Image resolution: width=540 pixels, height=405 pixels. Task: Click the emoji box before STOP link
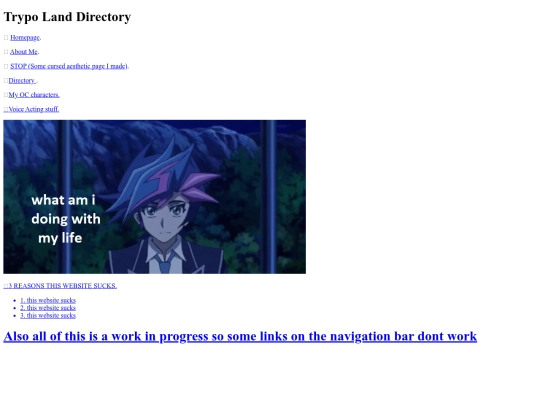(6, 66)
